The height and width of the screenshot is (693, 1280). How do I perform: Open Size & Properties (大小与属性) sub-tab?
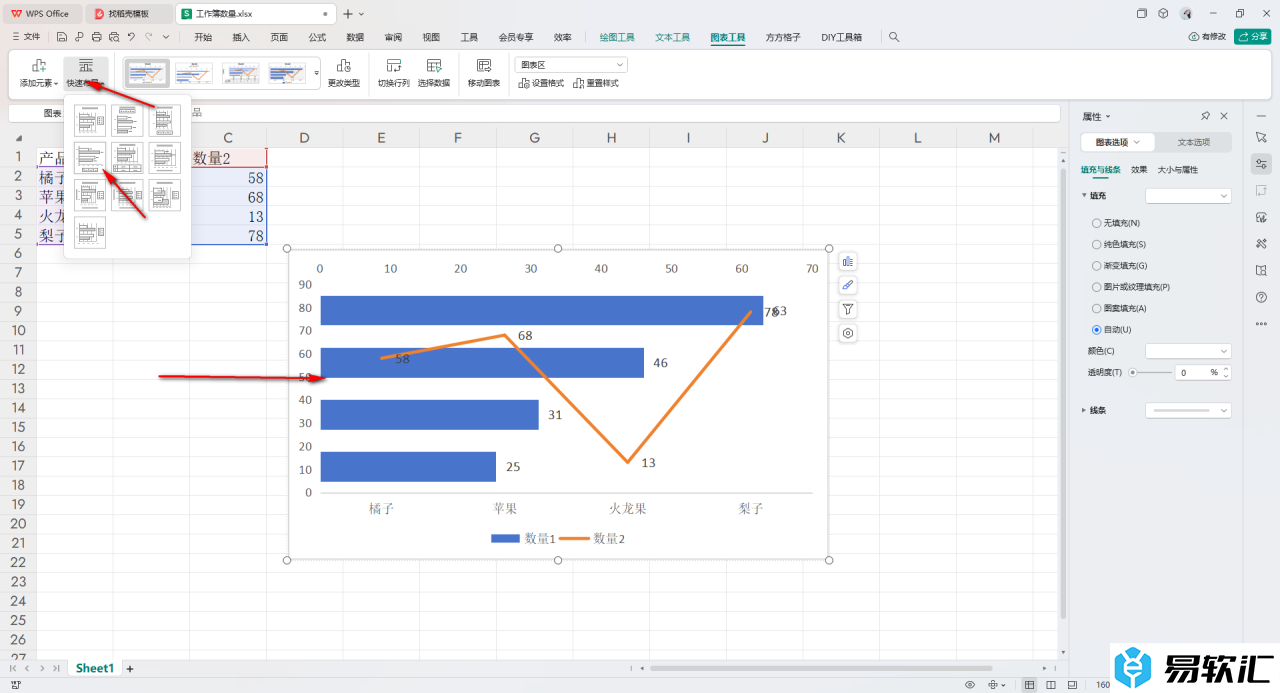tap(1178, 170)
